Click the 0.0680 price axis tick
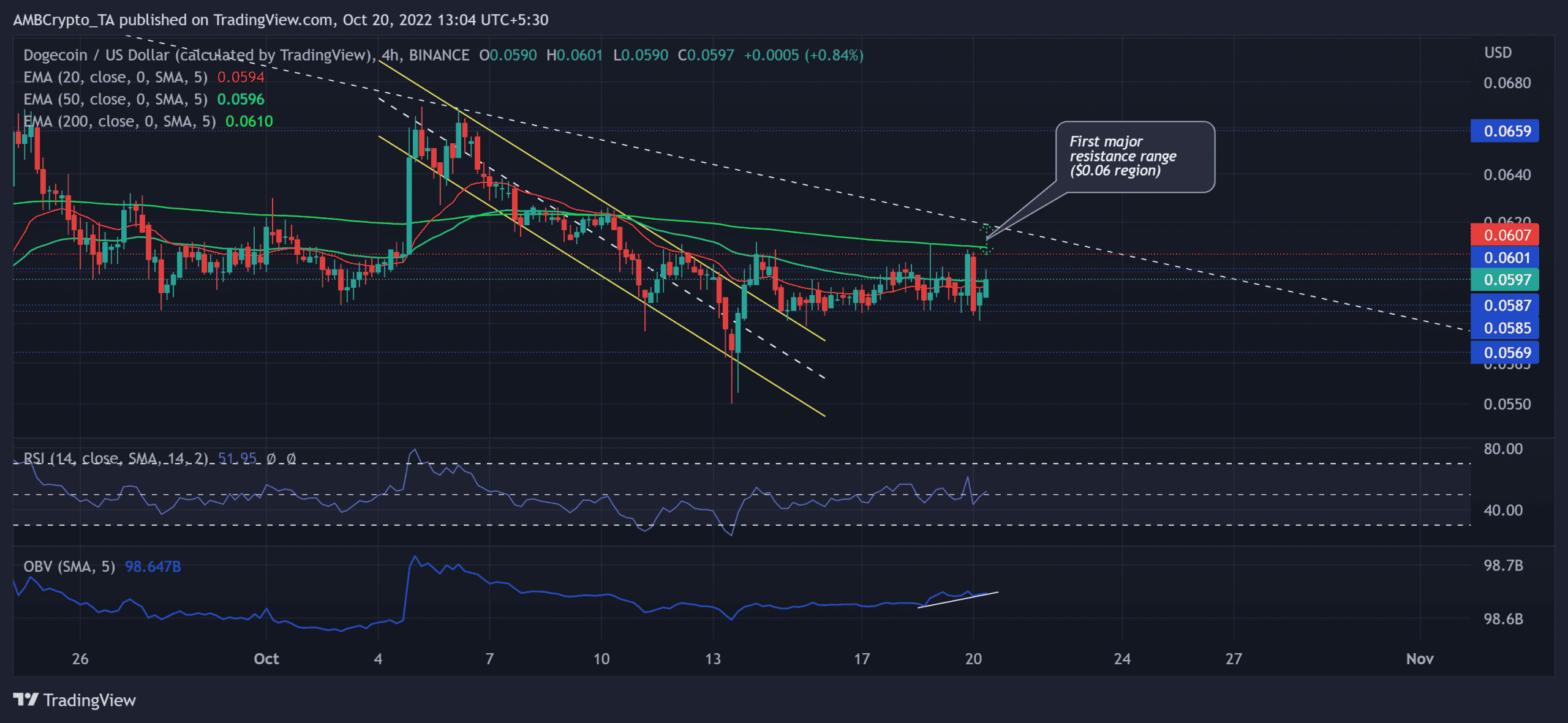This screenshot has height=723, width=1568. (x=1507, y=83)
